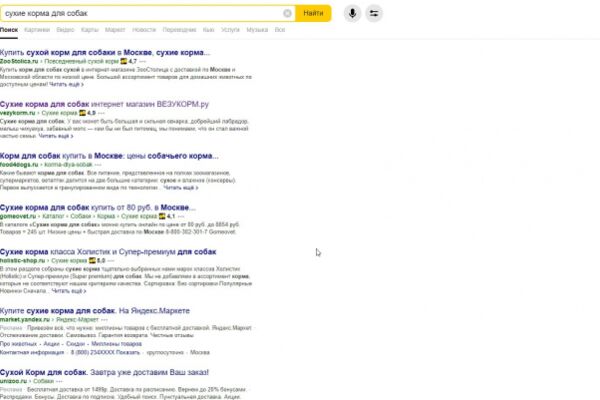This screenshot has height=400, width=600.
Task: Click 'Сухие корма' breadcrumb under gomeovet.ru
Action: coord(139,216)
